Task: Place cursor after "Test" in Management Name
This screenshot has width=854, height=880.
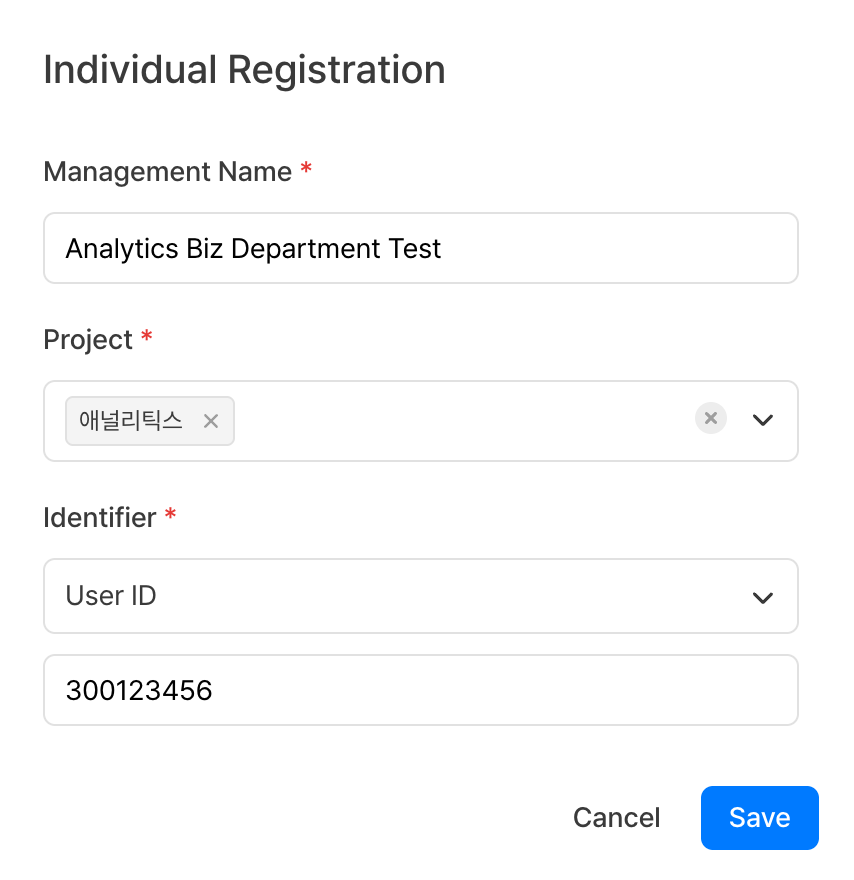Action: (x=443, y=248)
